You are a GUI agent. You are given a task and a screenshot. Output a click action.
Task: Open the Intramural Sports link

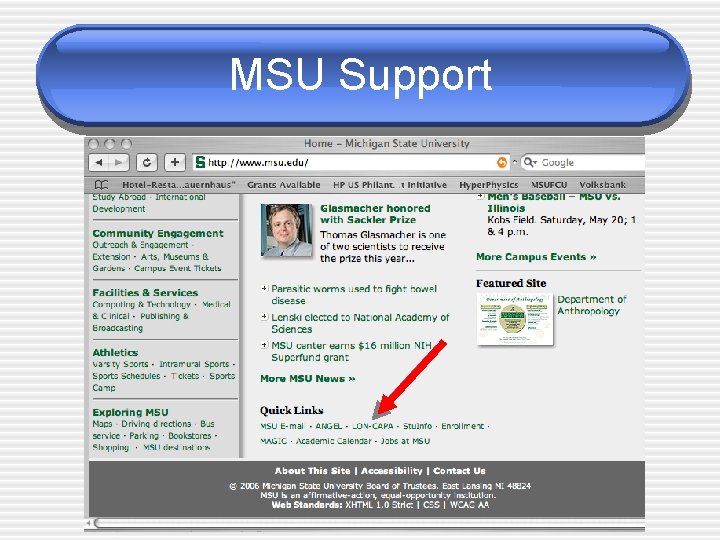click(194, 364)
